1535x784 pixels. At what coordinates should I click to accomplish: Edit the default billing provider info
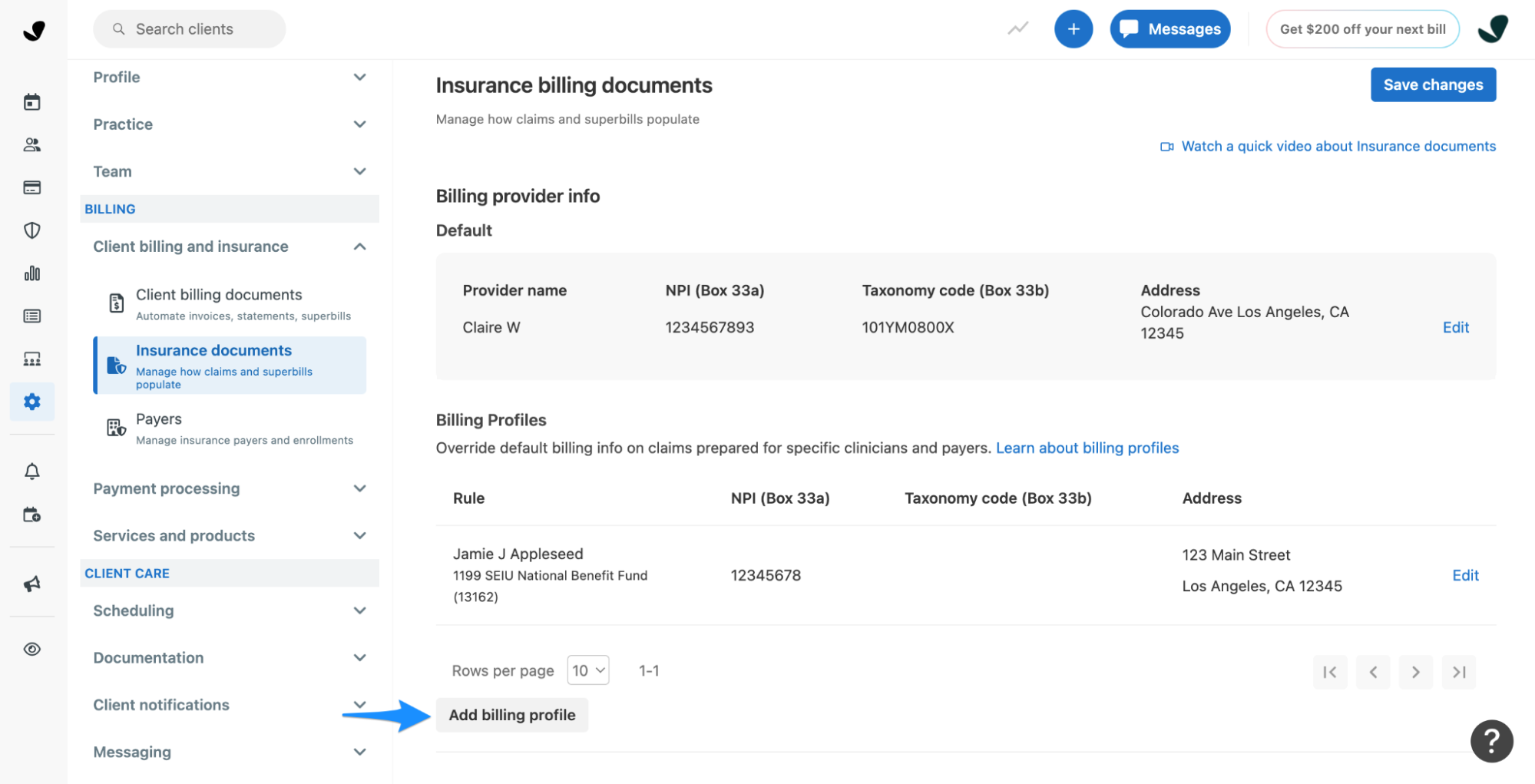click(1455, 327)
